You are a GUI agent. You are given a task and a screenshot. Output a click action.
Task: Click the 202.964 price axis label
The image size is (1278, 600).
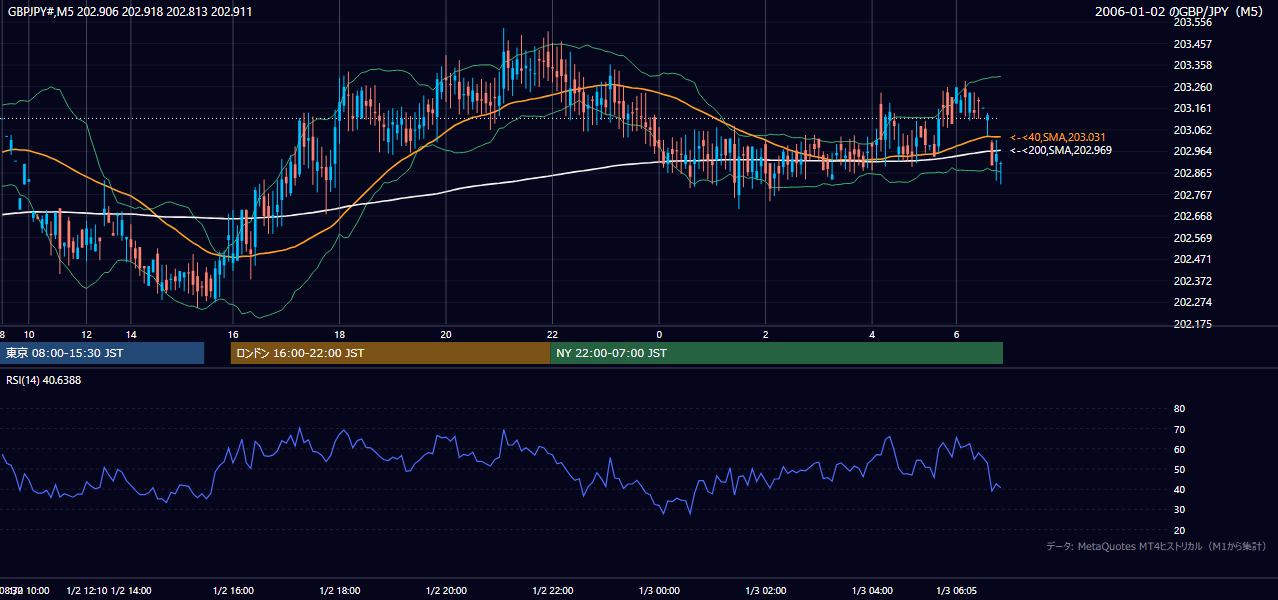pyautogui.click(x=1192, y=152)
